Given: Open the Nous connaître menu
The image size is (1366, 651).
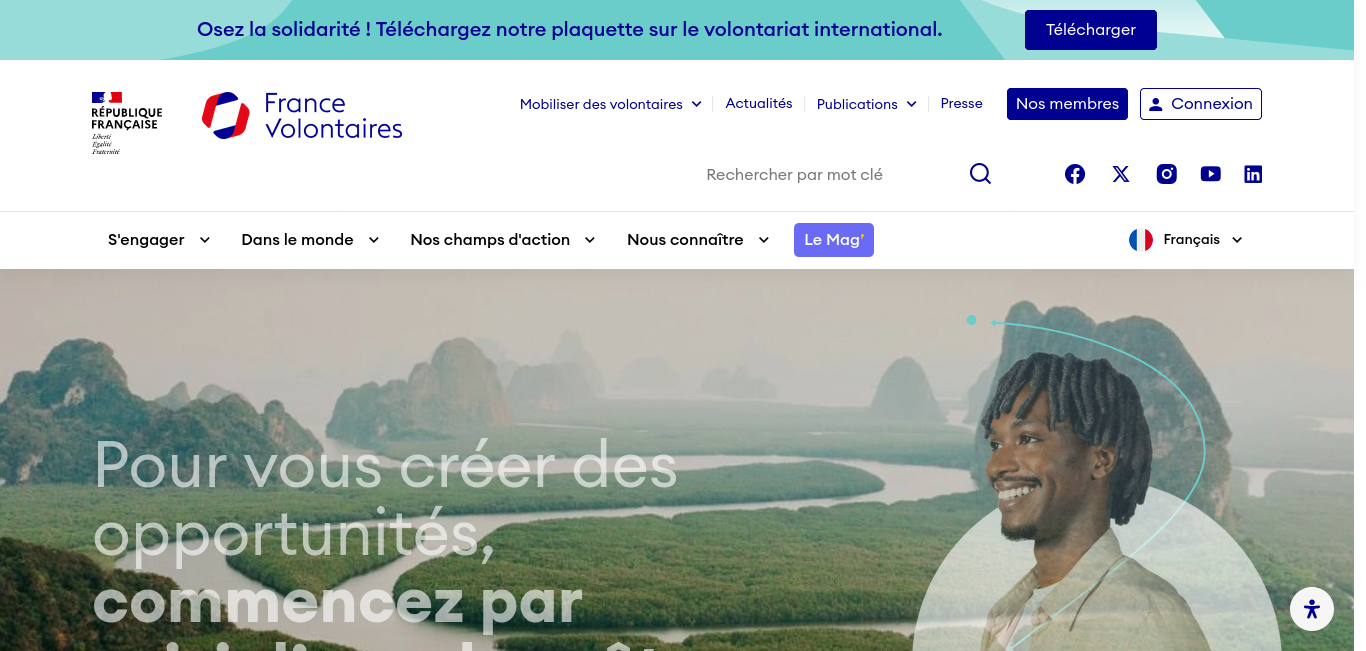Looking at the screenshot, I should click(698, 240).
